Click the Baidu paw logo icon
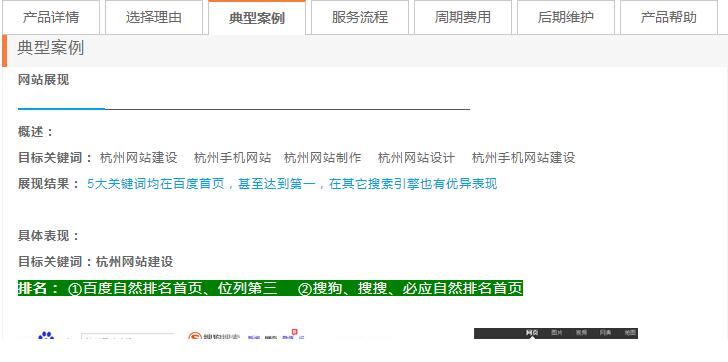728x362 pixels. tap(46, 335)
